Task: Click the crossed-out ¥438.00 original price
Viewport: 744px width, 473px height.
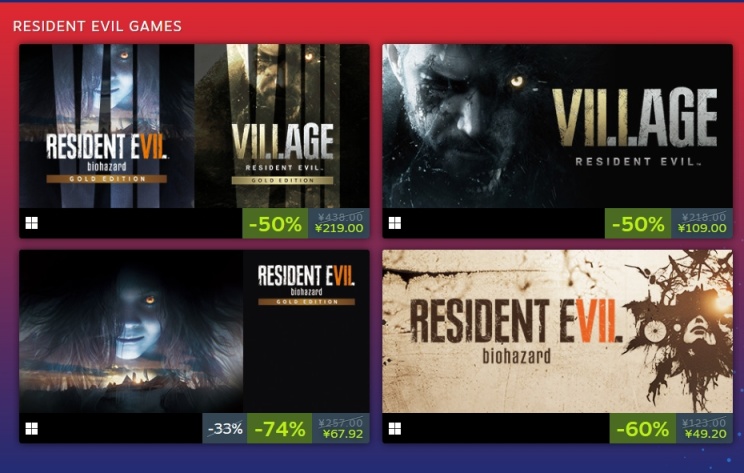Action: [340, 217]
